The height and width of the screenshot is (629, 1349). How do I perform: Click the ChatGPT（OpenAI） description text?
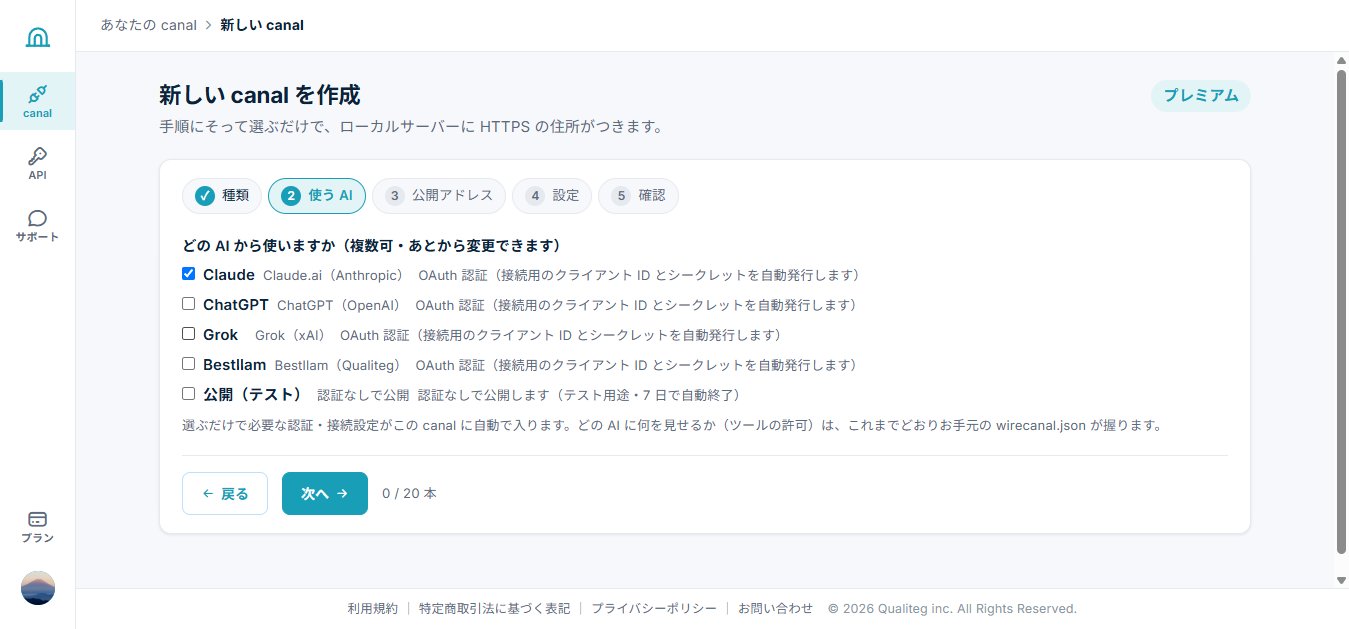pyautogui.click(x=338, y=305)
